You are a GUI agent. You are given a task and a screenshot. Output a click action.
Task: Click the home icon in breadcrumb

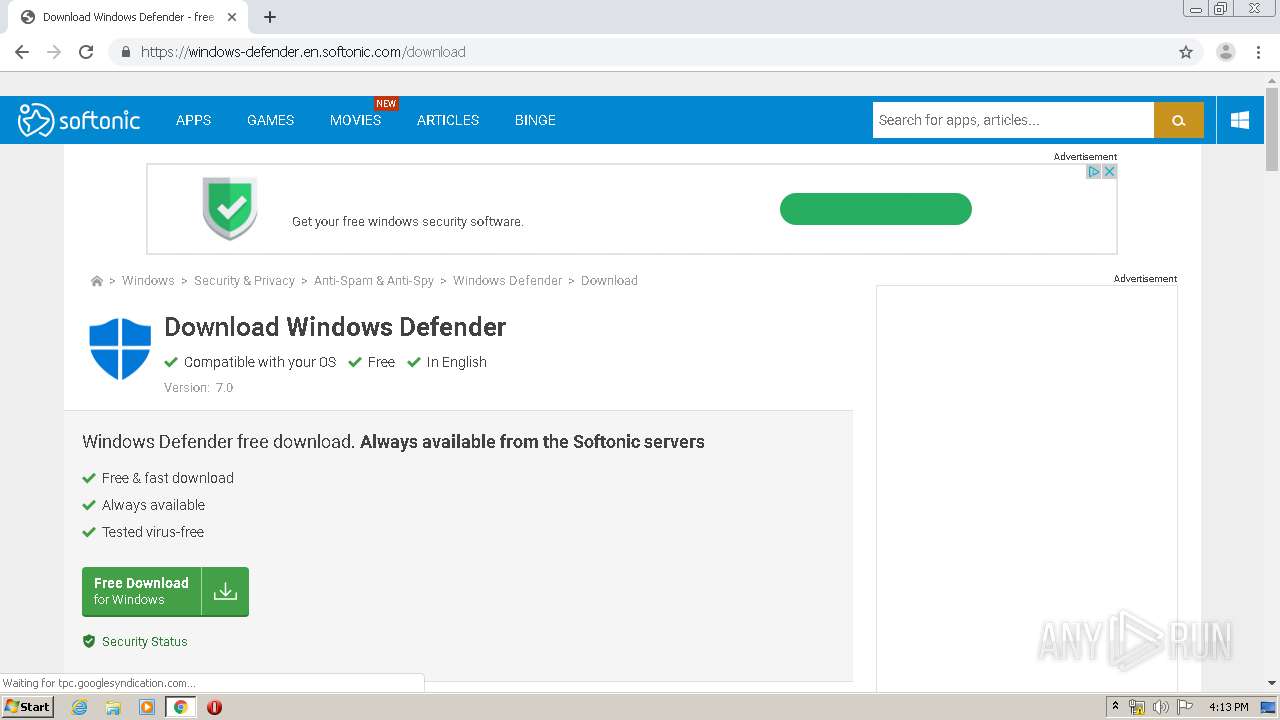pyautogui.click(x=97, y=281)
